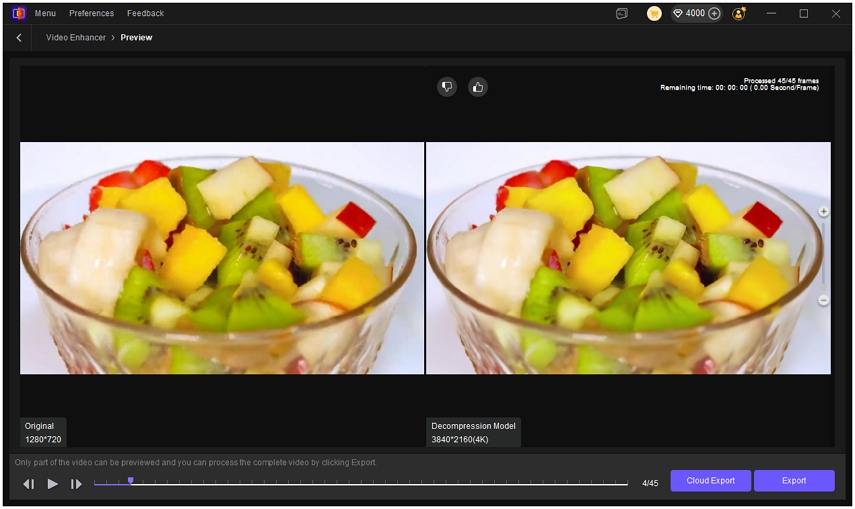Play the preview video
855x509 pixels.
52,484
